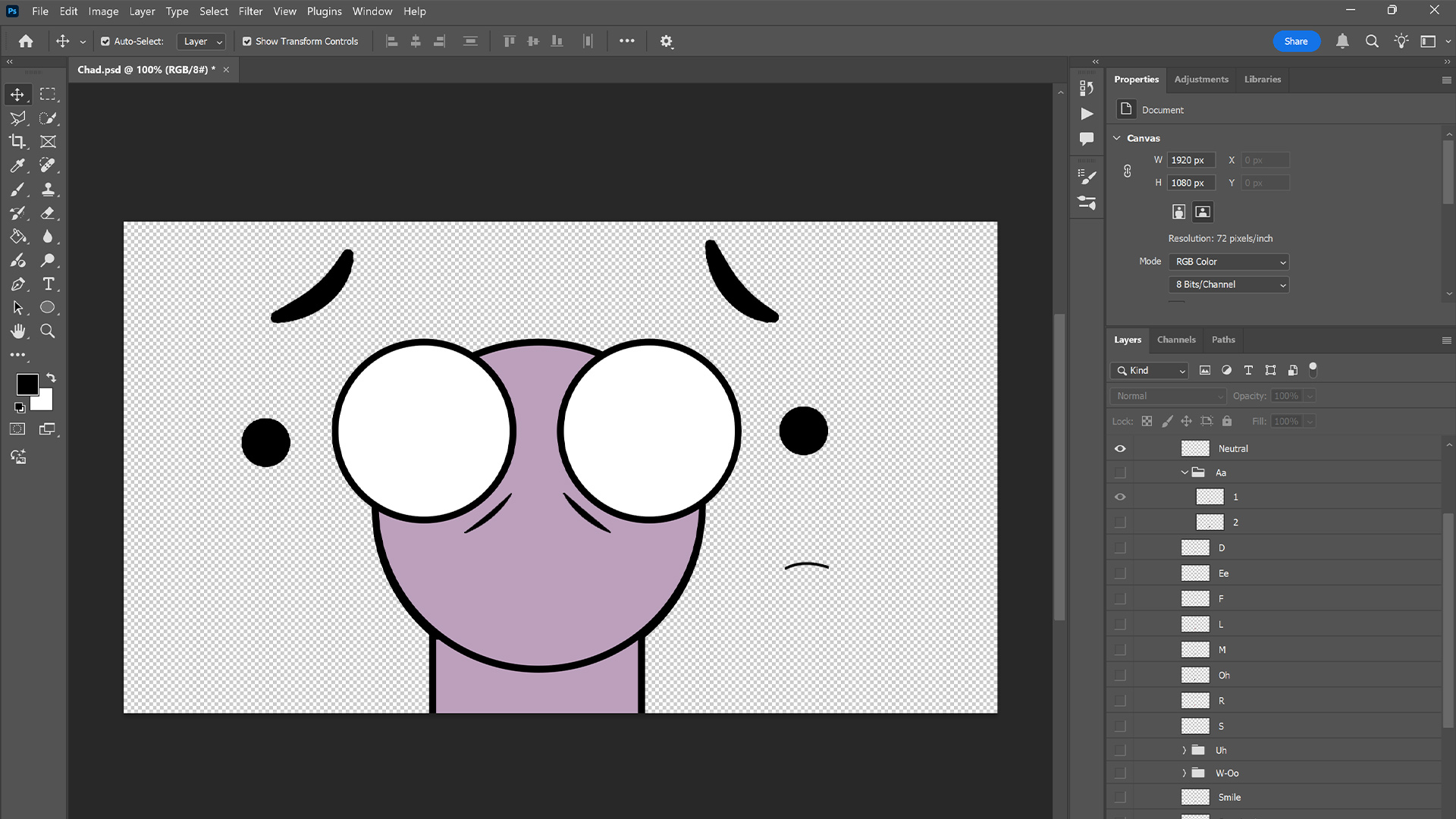Open the Brush Settings panel icon
The image size is (1456, 819).
pyautogui.click(x=1087, y=177)
